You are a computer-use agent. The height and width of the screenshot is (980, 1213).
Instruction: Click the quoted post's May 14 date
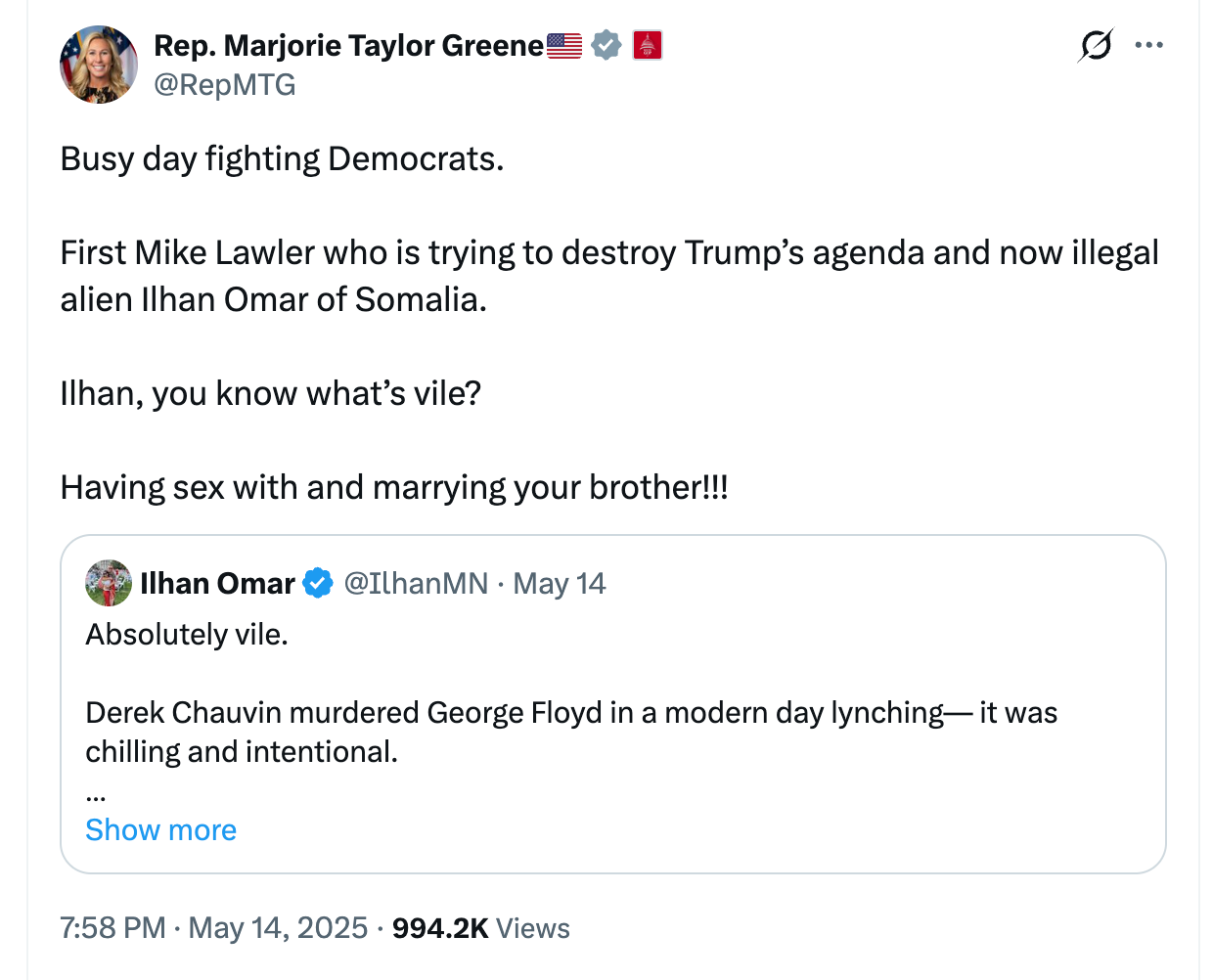click(x=560, y=583)
